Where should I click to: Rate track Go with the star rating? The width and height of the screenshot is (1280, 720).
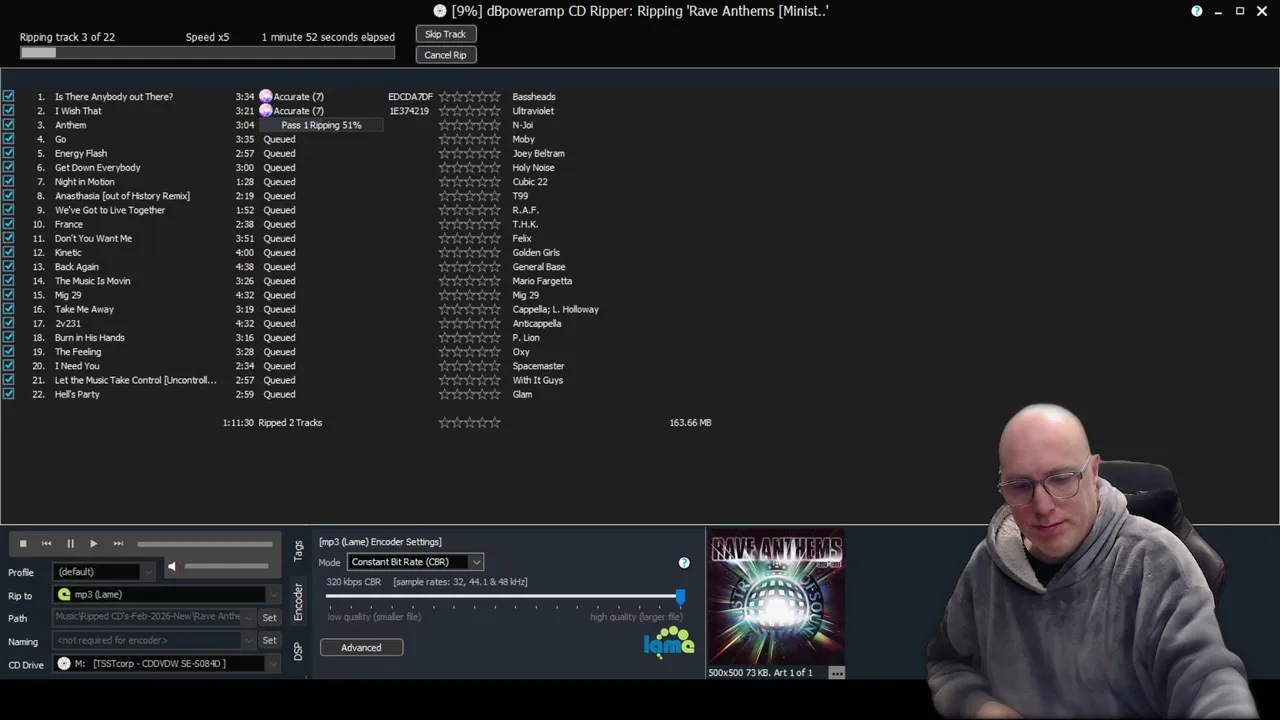(469, 139)
